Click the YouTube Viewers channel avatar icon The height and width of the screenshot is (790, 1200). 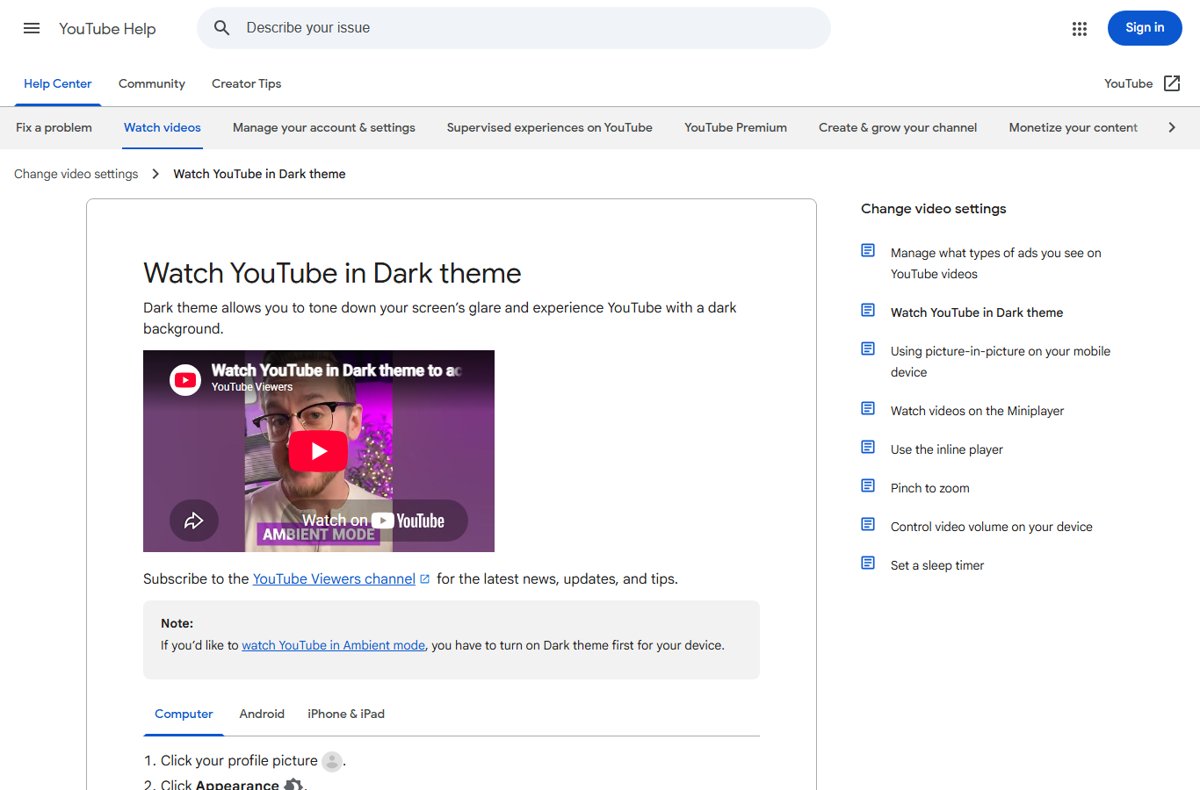[185, 379]
